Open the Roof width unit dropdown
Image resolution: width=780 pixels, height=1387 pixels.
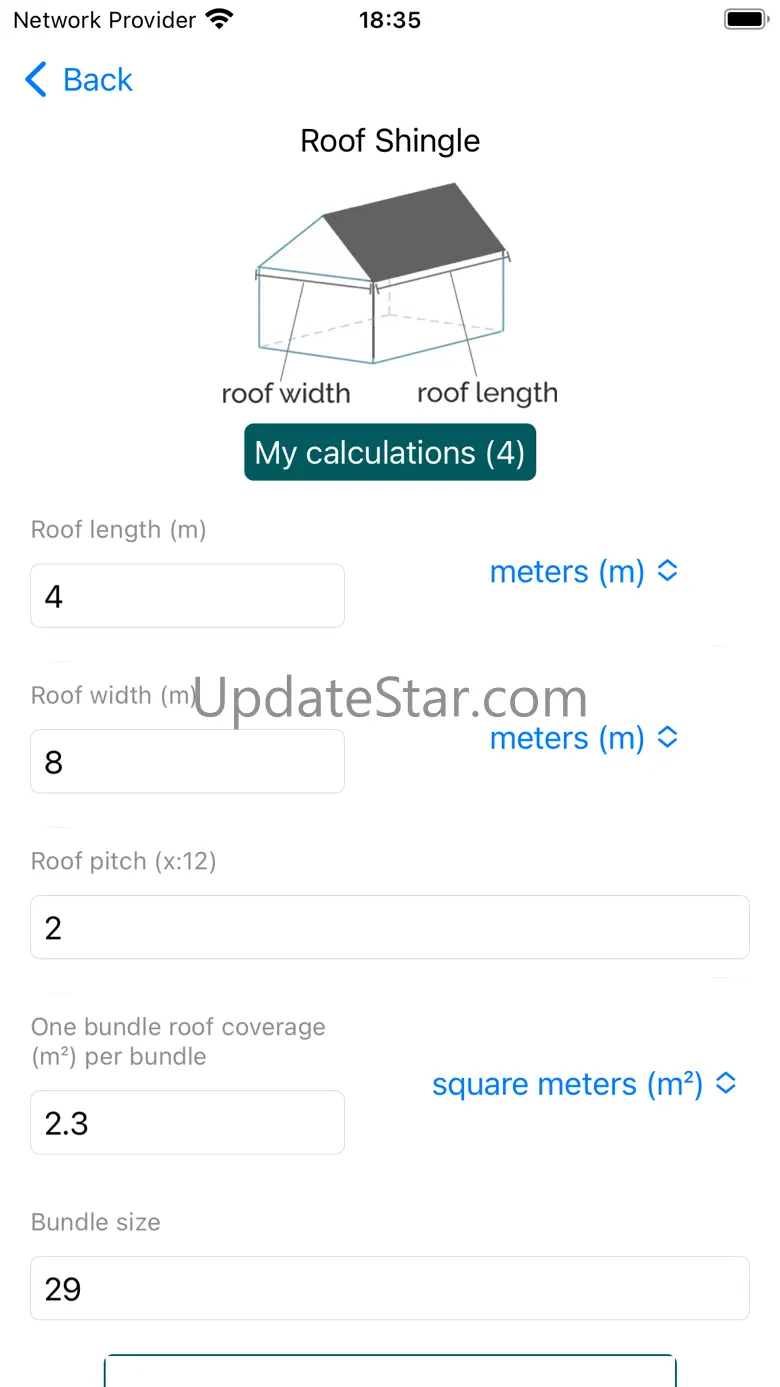[x=584, y=738]
